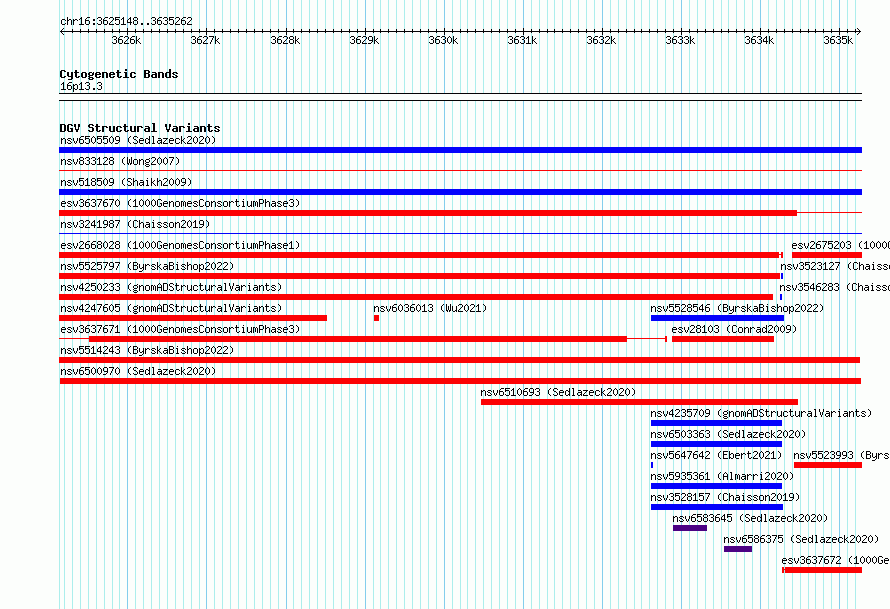The height and width of the screenshot is (609, 890).
Task: Open nsv5528546 (ByrskaBishop2022) label
Action: (x=737, y=308)
